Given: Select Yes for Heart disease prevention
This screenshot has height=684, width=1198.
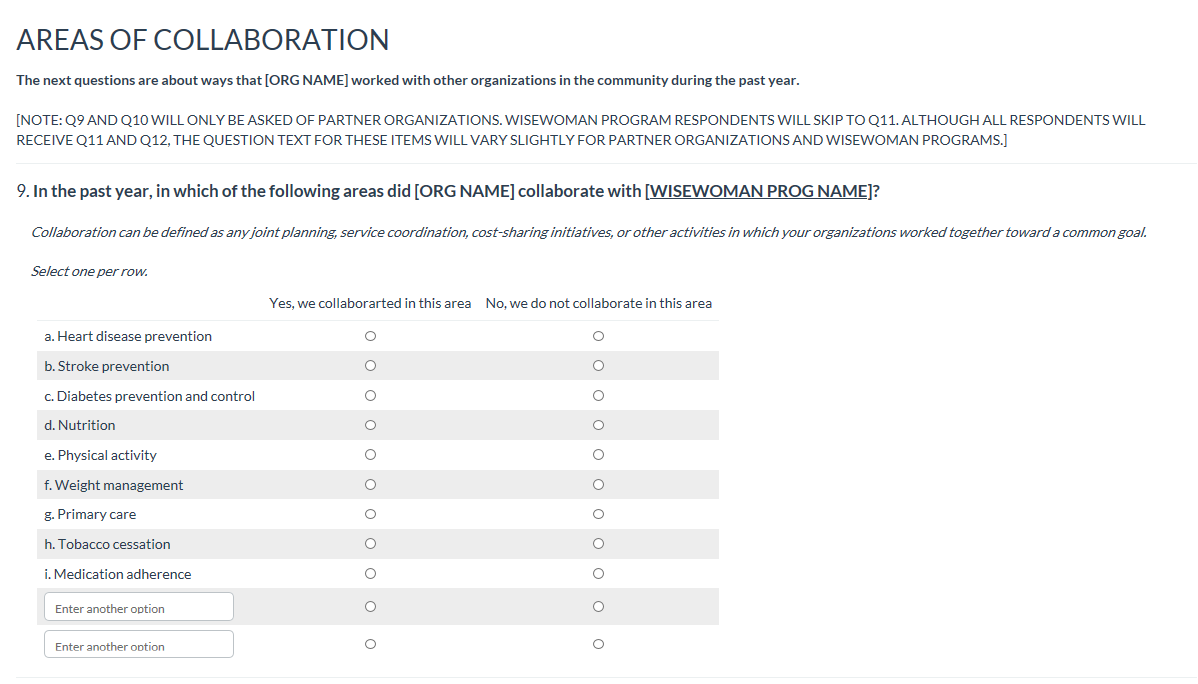Looking at the screenshot, I should (x=370, y=336).
